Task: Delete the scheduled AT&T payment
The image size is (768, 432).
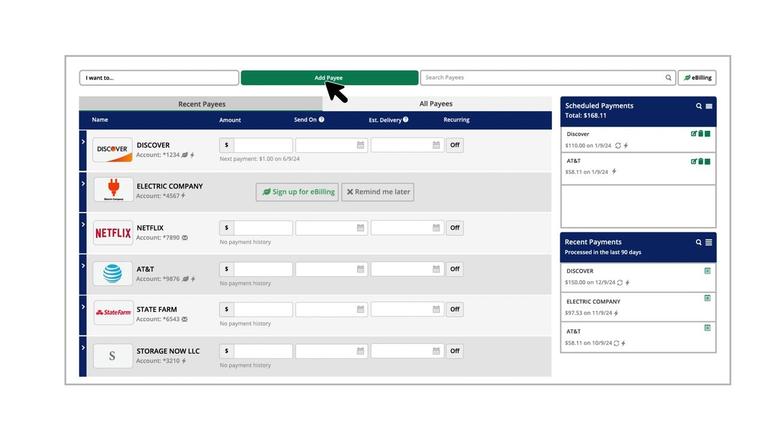Action: [x=700, y=161]
